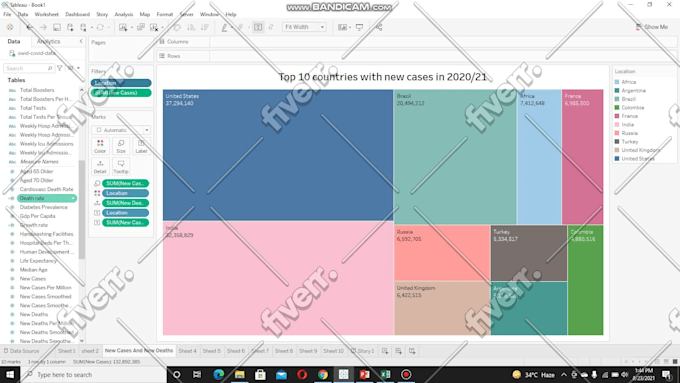
Task: Click the Undo back arrow
Action: [x=29, y=27]
